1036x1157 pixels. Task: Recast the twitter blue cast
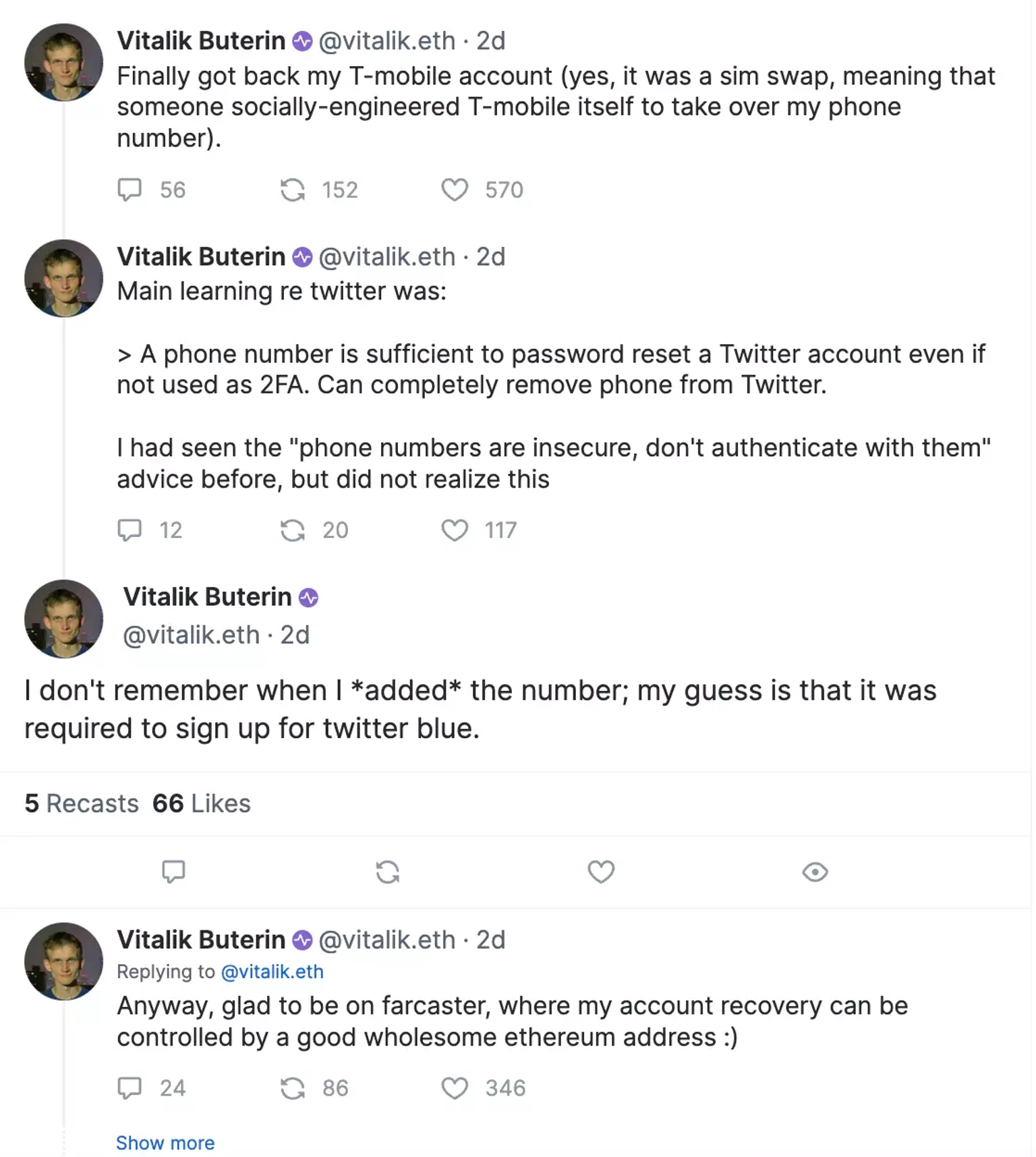point(387,872)
